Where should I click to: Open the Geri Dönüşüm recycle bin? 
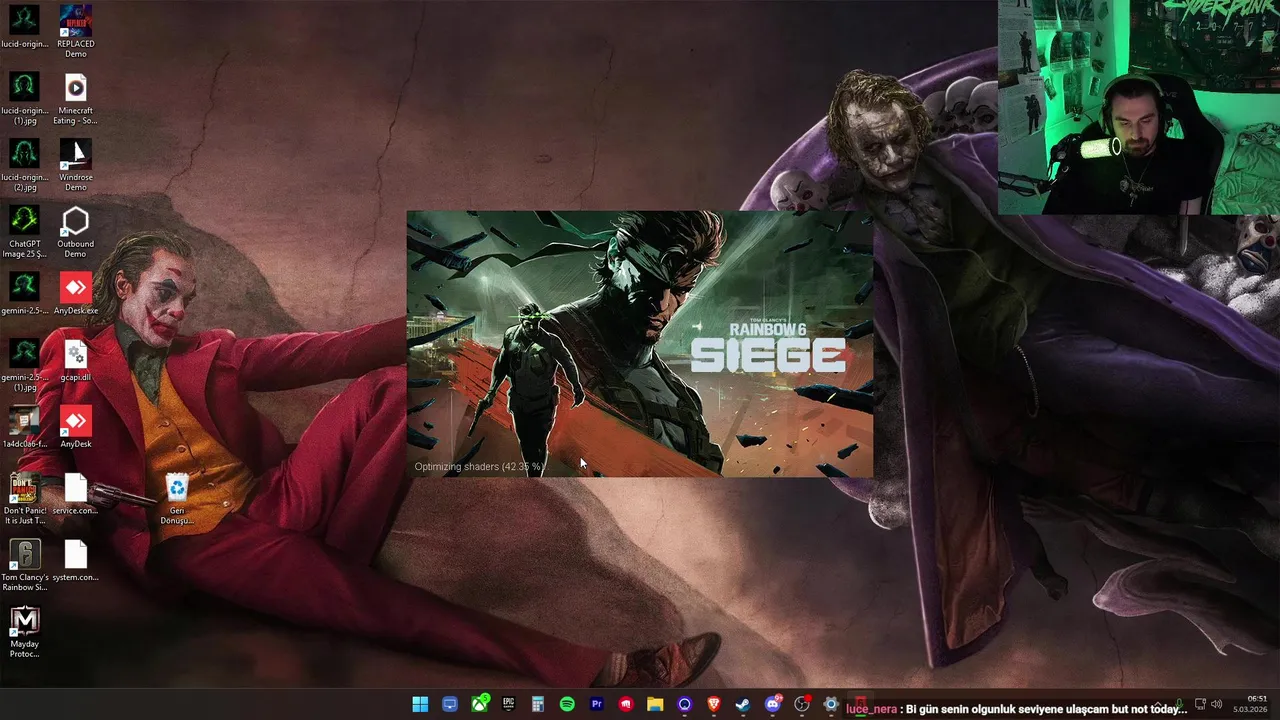point(177,499)
